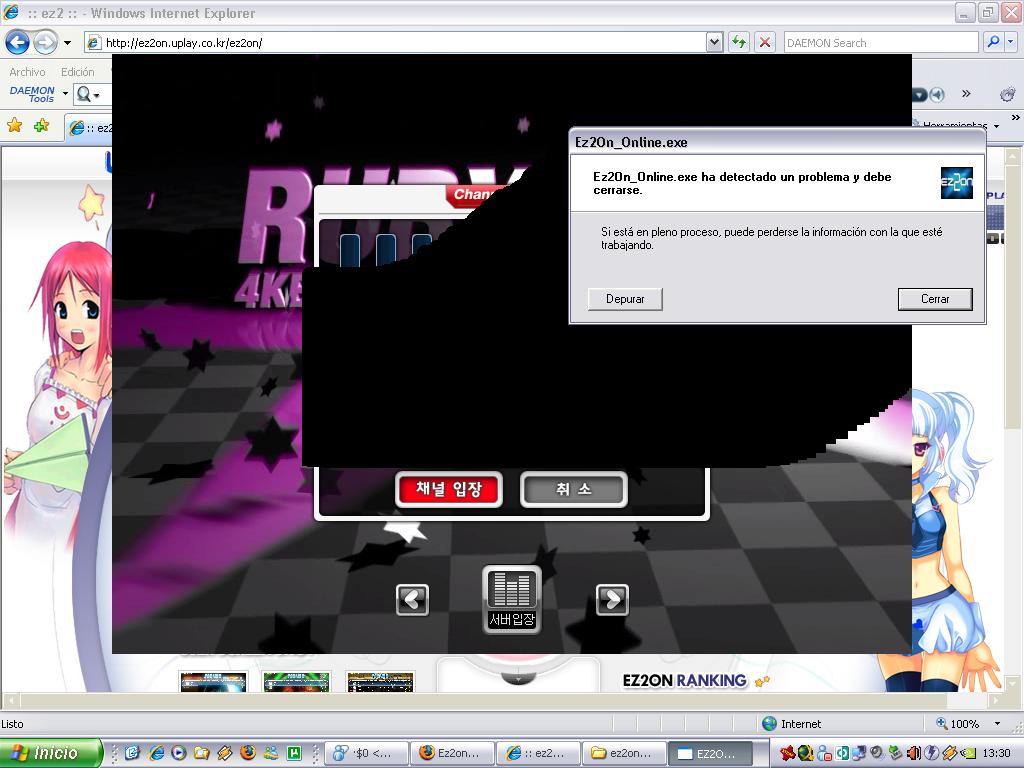Click the Show Desktop quick launch icon
This screenshot has height=768, width=1024.
pyautogui.click(x=133, y=753)
